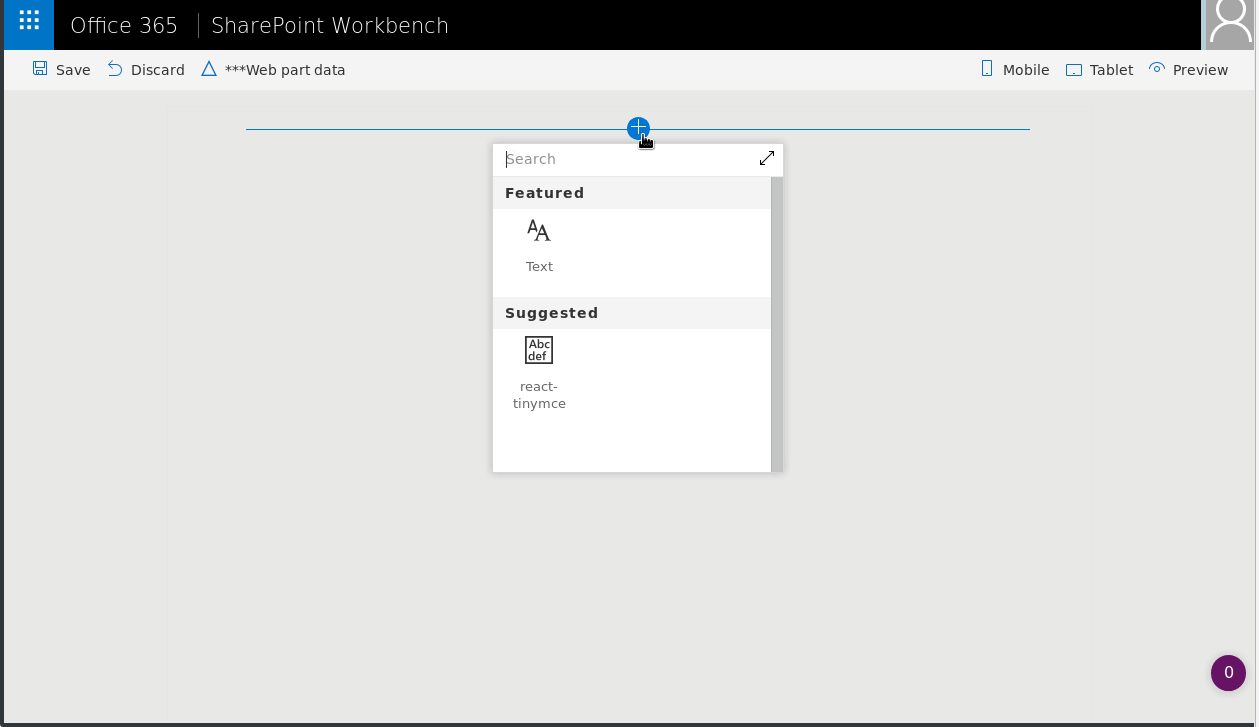
Task: Open Web part data
Action: pyautogui.click(x=273, y=70)
